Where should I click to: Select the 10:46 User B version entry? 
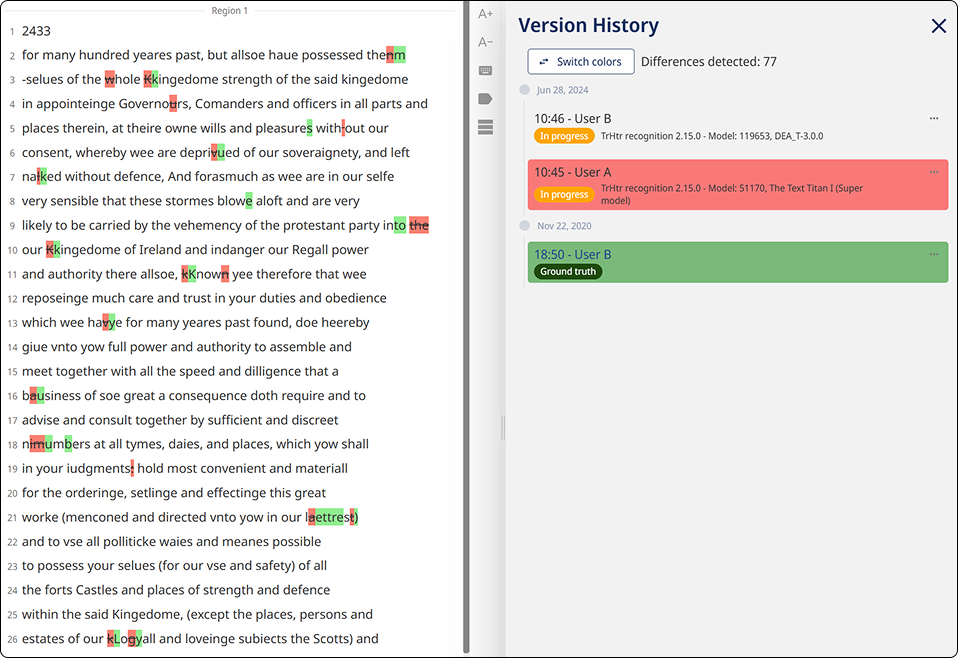coord(700,127)
